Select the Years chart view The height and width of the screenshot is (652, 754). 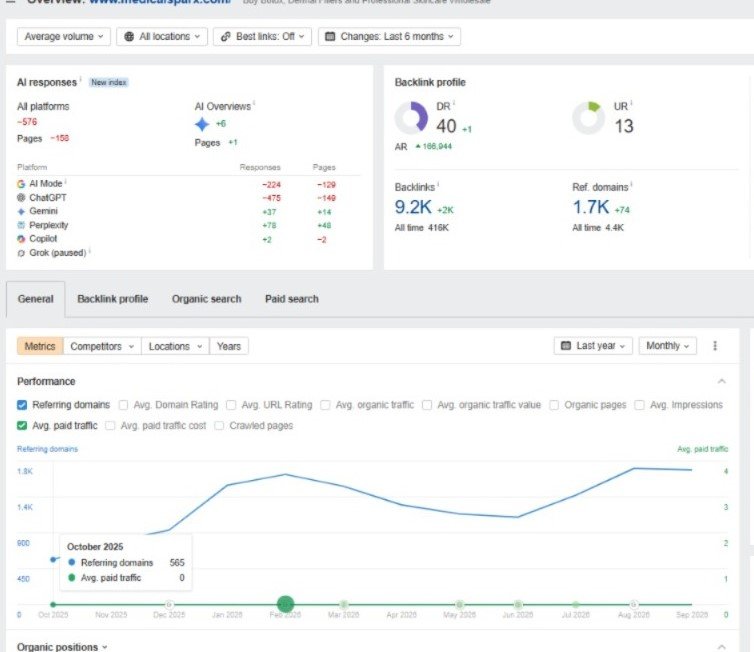(x=229, y=346)
